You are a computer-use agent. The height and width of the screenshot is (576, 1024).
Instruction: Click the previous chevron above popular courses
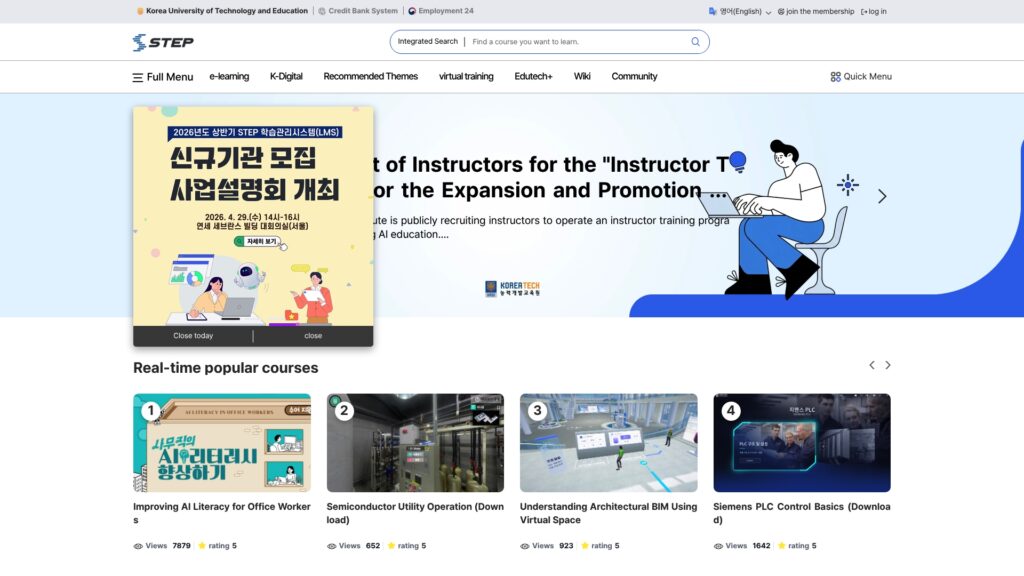click(871, 365)
